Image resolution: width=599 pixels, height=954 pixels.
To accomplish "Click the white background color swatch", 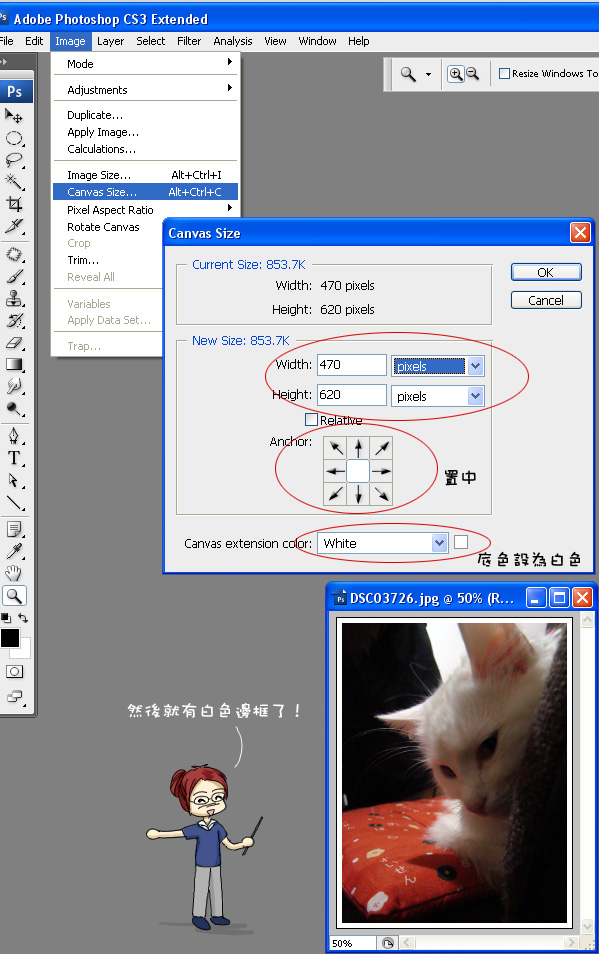I will [x=24, y=652].
